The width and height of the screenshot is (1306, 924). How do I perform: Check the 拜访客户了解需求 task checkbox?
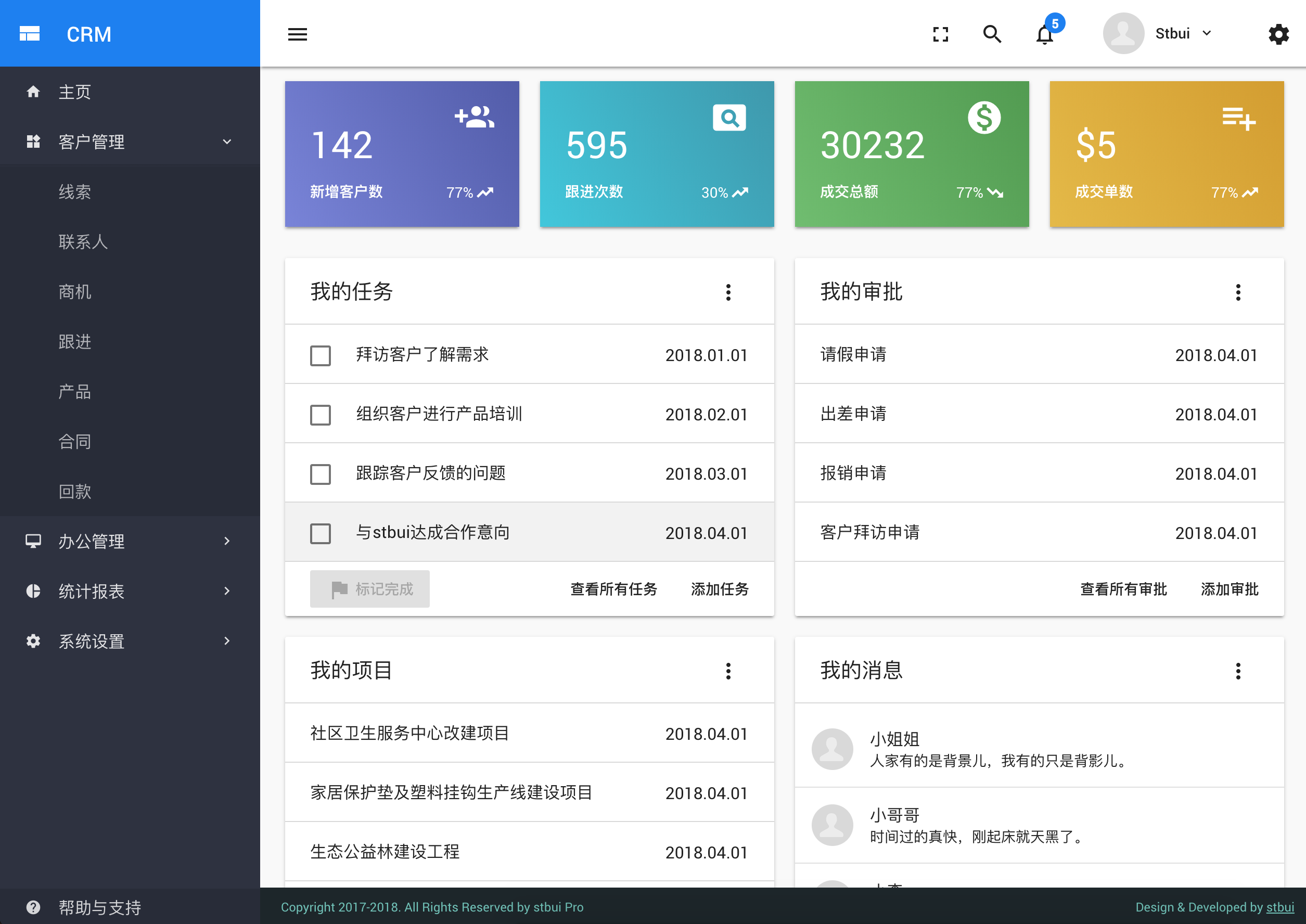pos(321,355)
